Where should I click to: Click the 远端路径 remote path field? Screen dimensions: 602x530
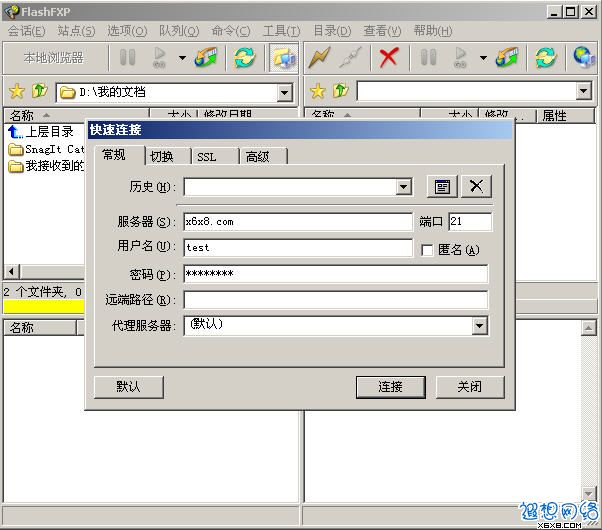336,300
